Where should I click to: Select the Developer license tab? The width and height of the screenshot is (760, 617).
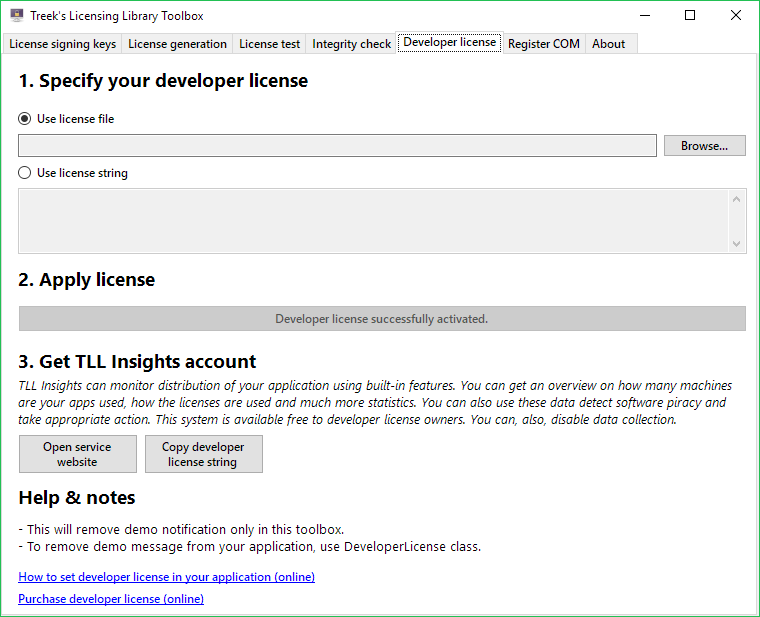coord(450,43)
